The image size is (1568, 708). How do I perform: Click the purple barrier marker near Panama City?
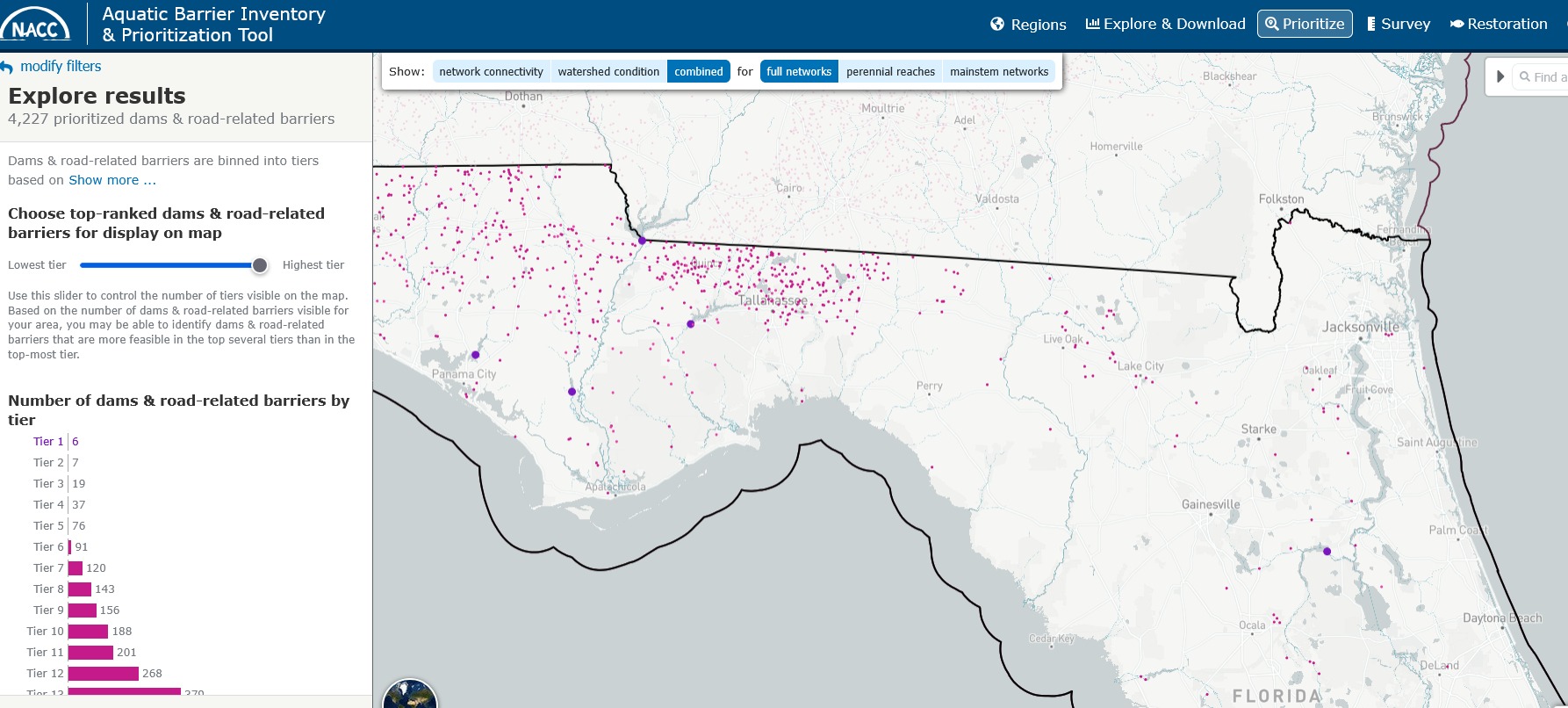click(476, 355)
